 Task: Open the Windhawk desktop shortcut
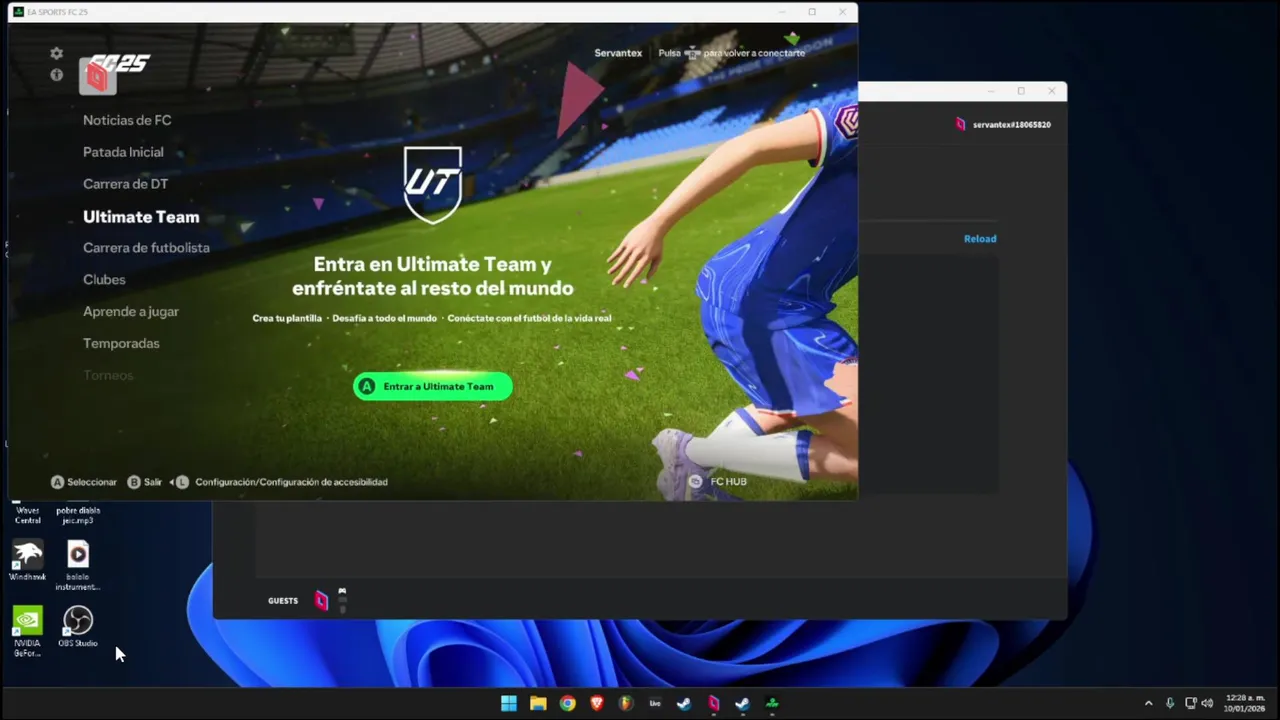click(x=27, y=561)
